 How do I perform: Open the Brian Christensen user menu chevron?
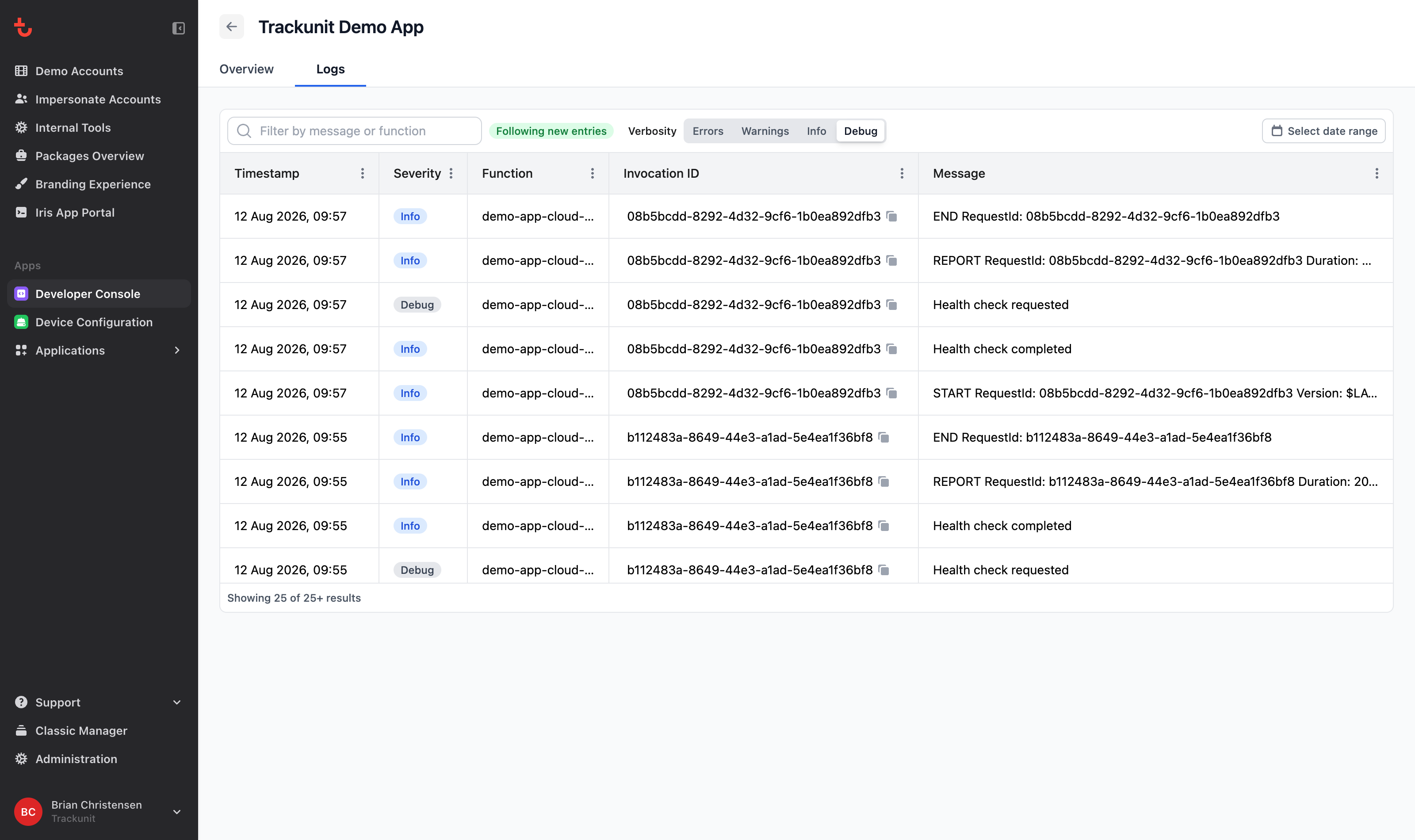click(177, 812)
